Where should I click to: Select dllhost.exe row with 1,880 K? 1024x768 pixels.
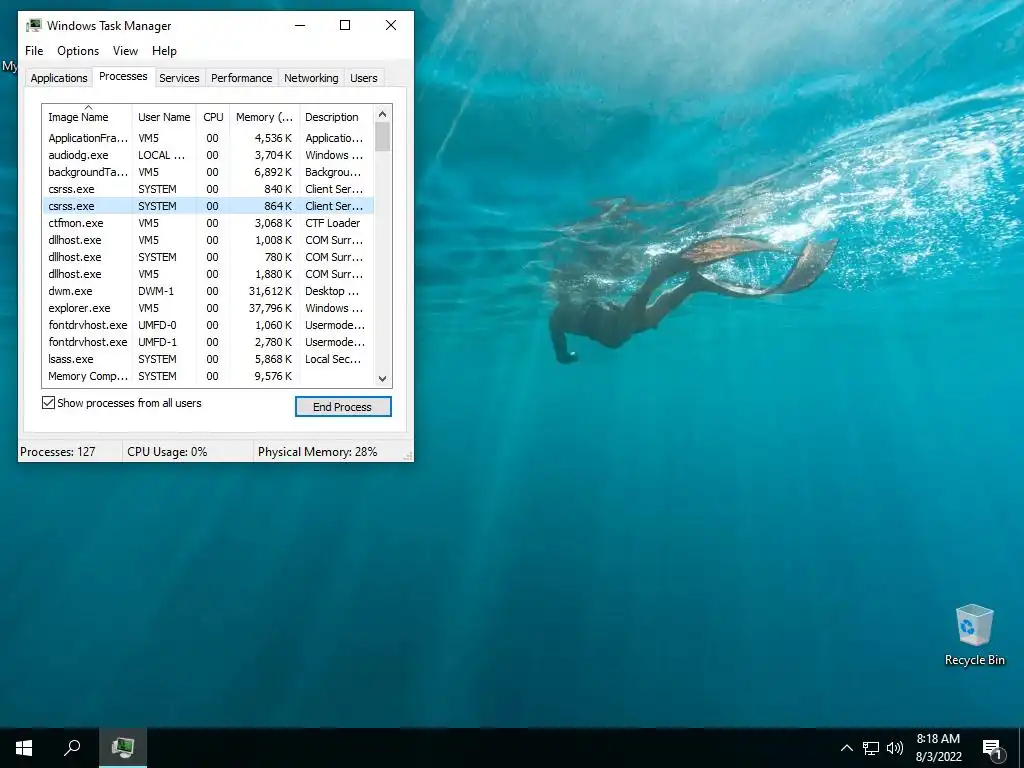tap(208, 274)
